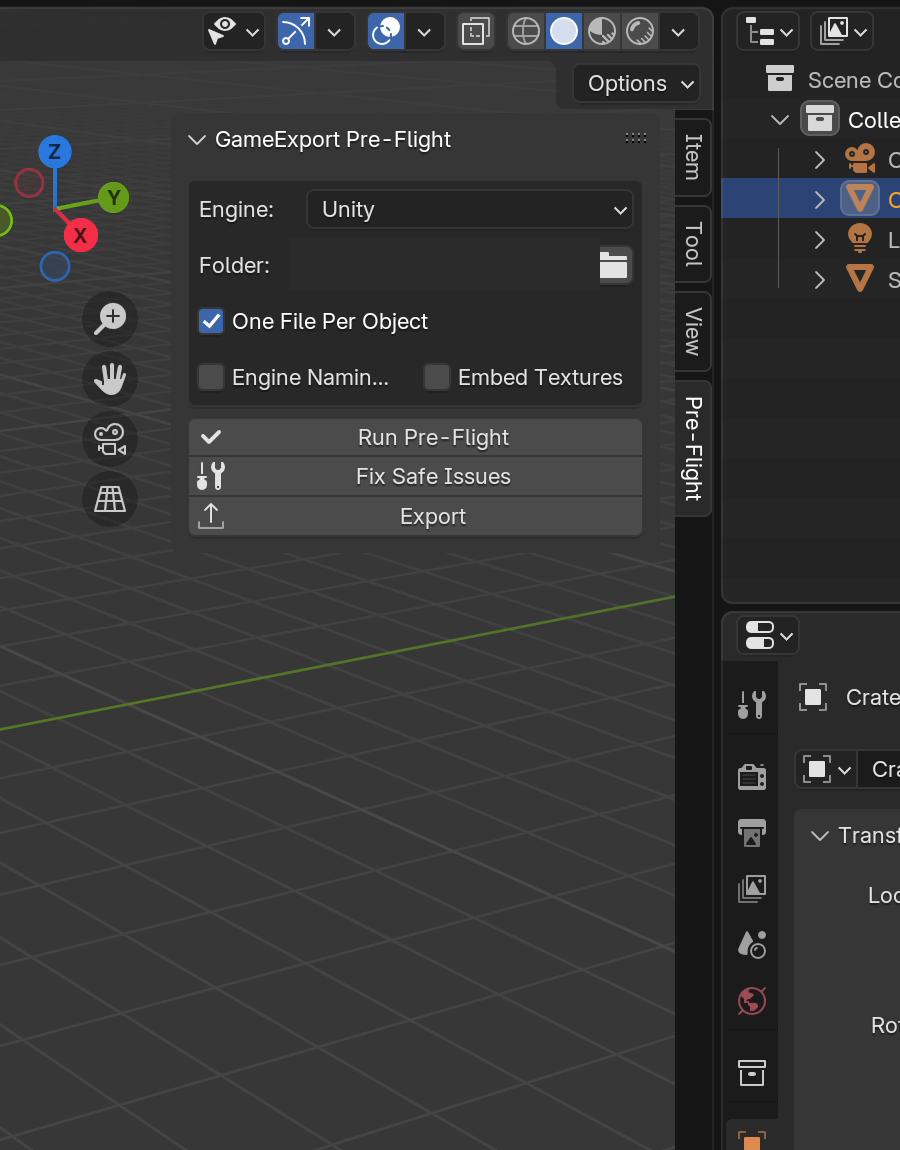
Task: Click the pan view hand icon
Action: pos(110,379)
